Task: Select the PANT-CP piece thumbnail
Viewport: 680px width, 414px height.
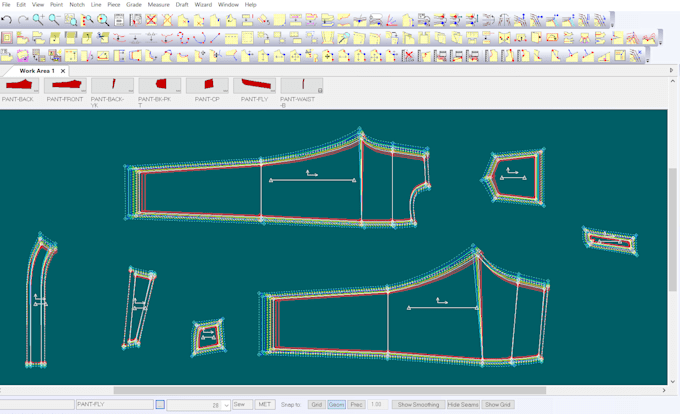Action: pyautogui.click(x=207, y=85)
